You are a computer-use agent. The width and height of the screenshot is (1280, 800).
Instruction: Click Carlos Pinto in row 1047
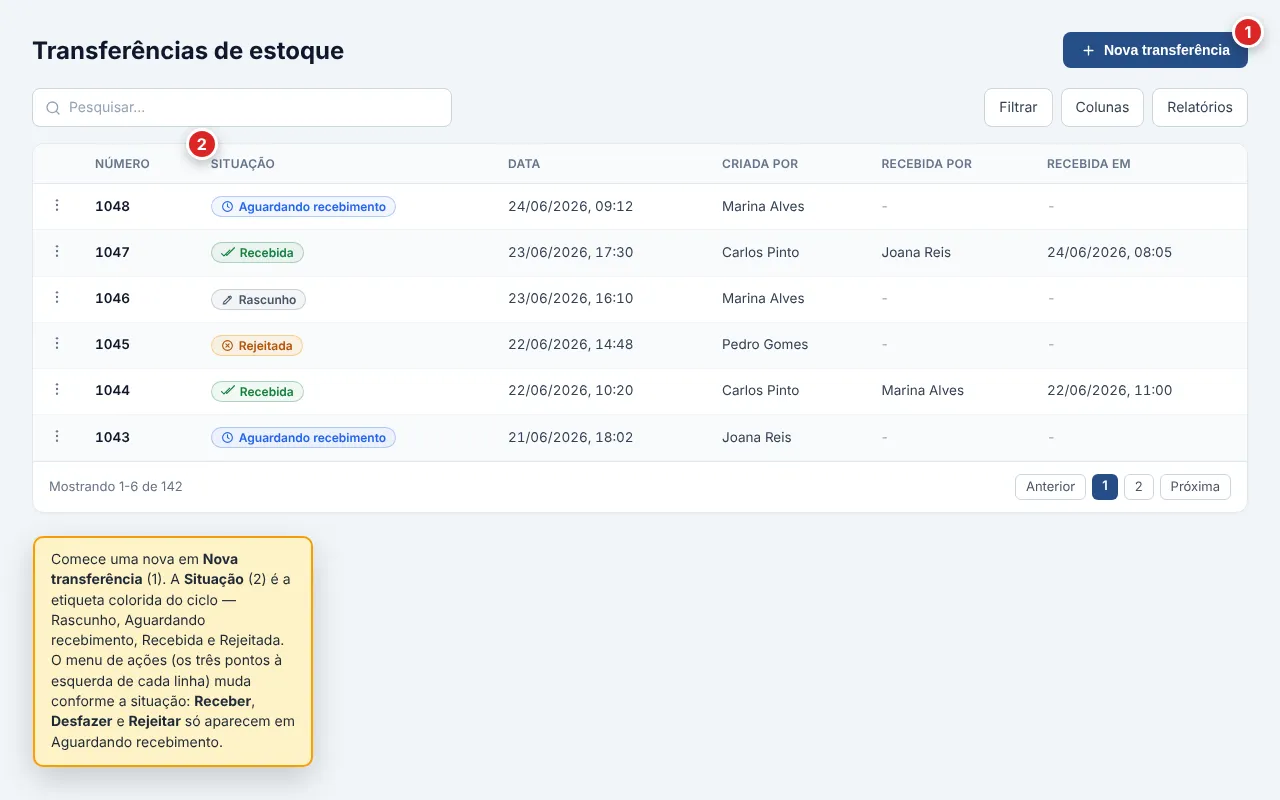[x=760, y=252]
